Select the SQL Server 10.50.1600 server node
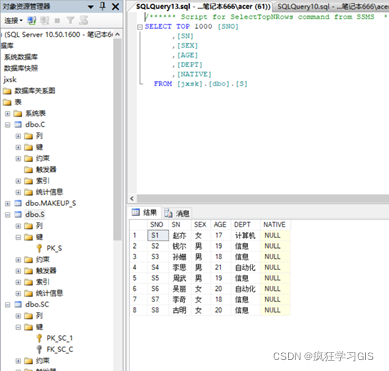This screenshot has width=389, height=371. tap(58, 34)
